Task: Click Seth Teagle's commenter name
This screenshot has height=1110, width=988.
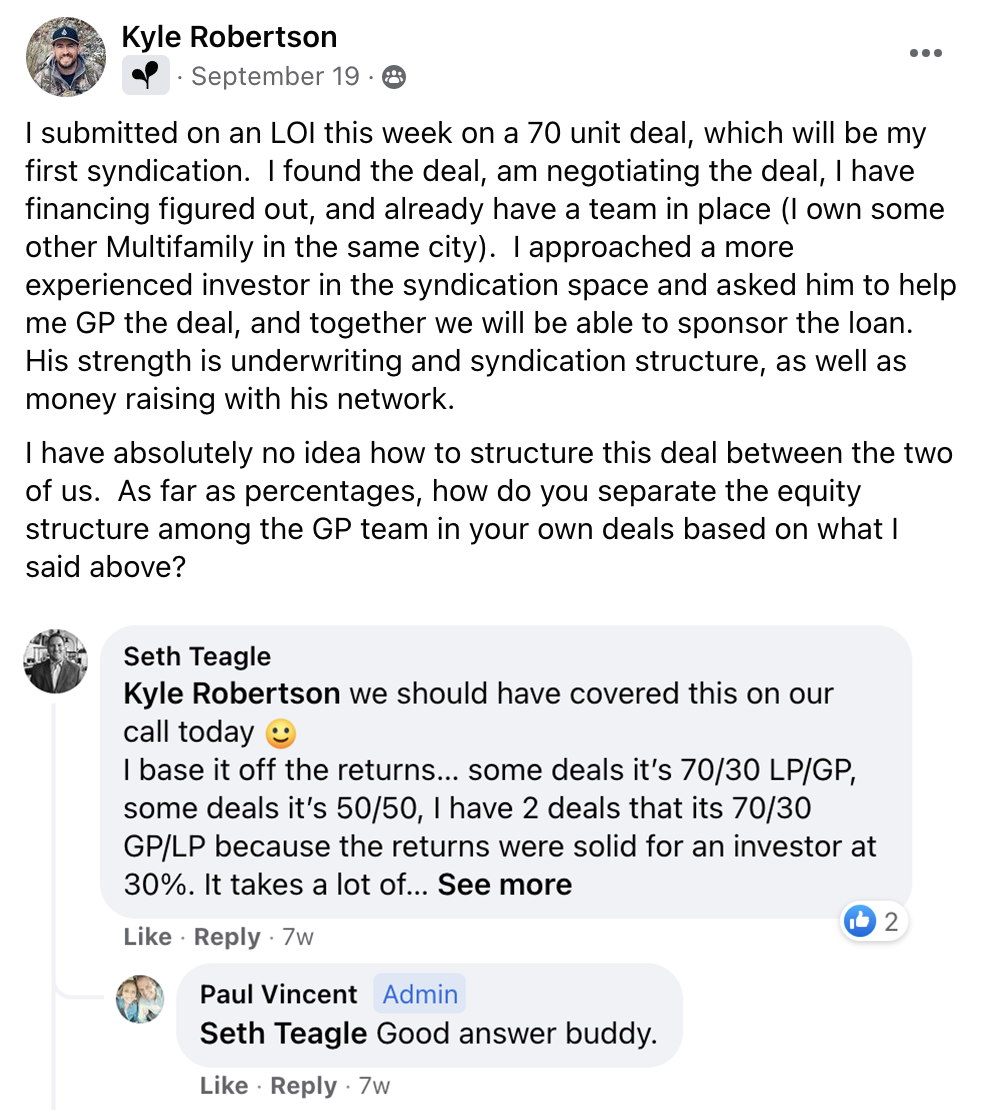Action: [197, 656]
